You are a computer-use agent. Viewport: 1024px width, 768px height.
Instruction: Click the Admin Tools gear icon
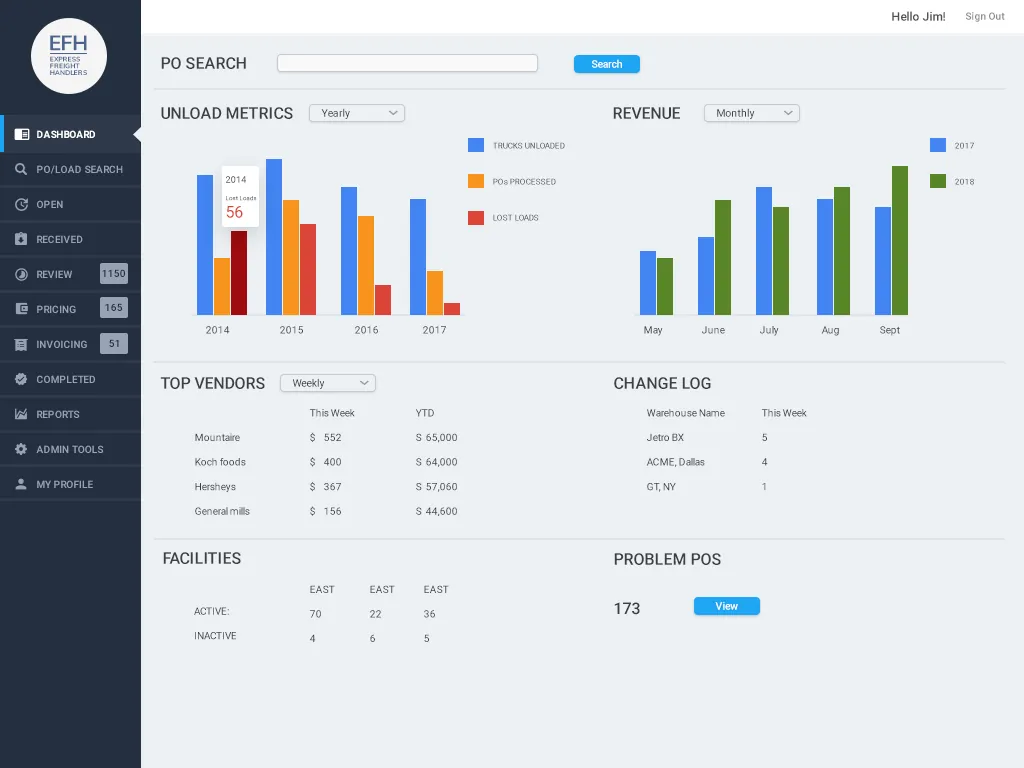click(21, 449)
